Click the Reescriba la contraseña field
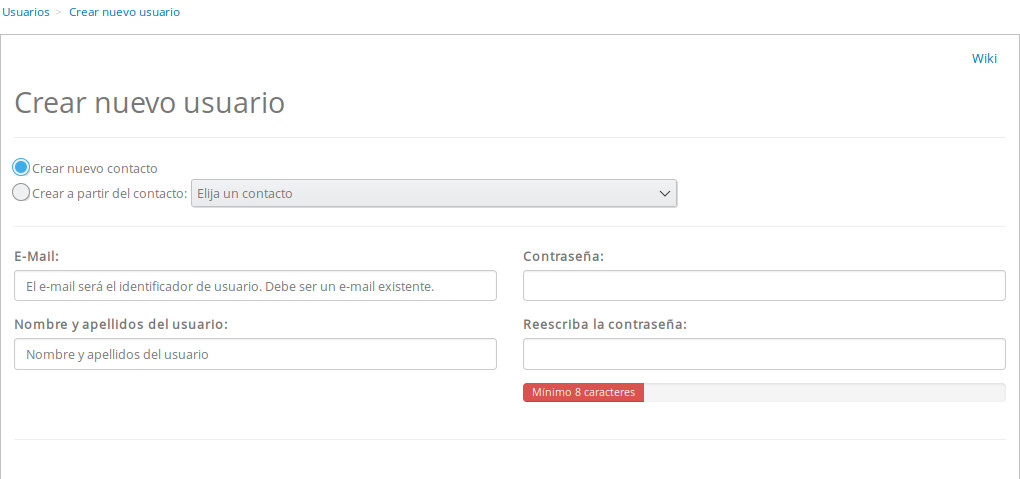The height and width of the screenshot is (479, 1020). [x=764, y=354]
